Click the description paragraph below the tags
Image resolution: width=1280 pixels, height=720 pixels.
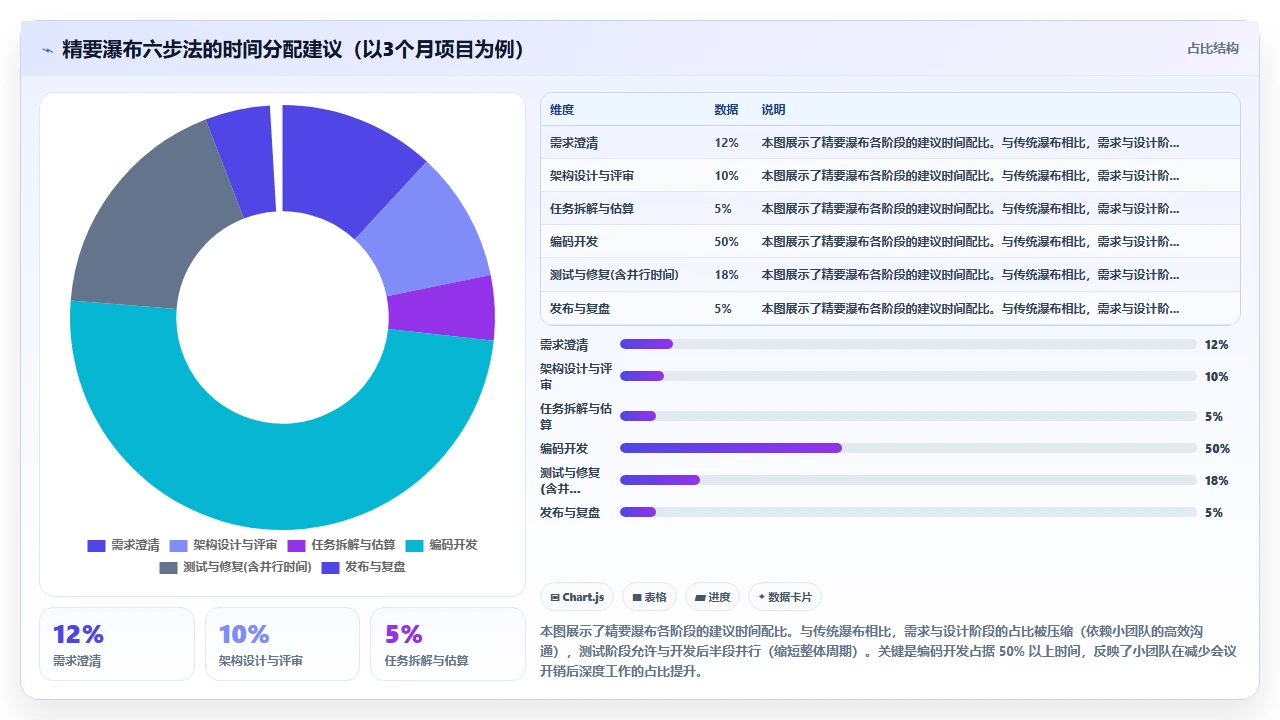(889, 651)
